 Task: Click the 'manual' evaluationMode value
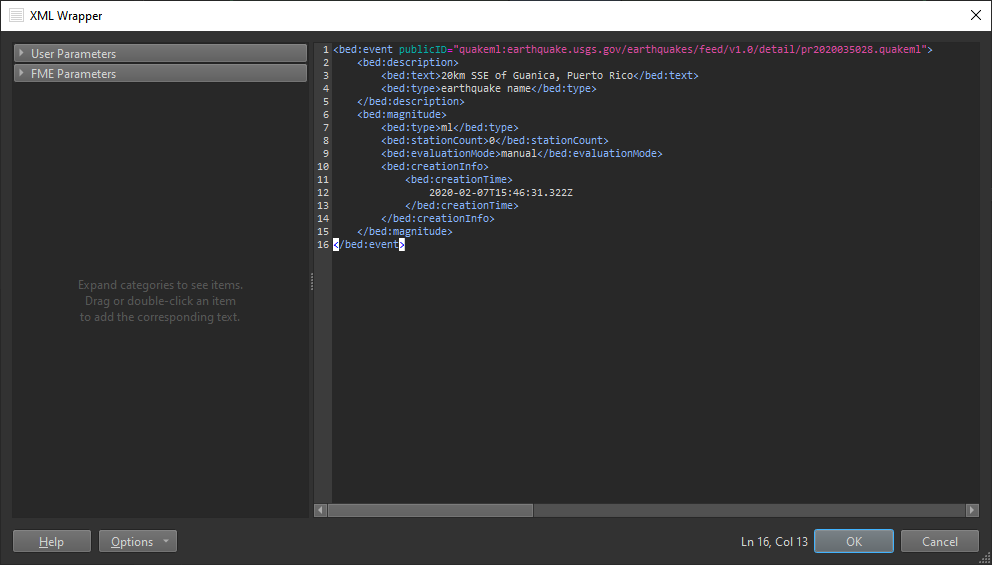[519, 153]
